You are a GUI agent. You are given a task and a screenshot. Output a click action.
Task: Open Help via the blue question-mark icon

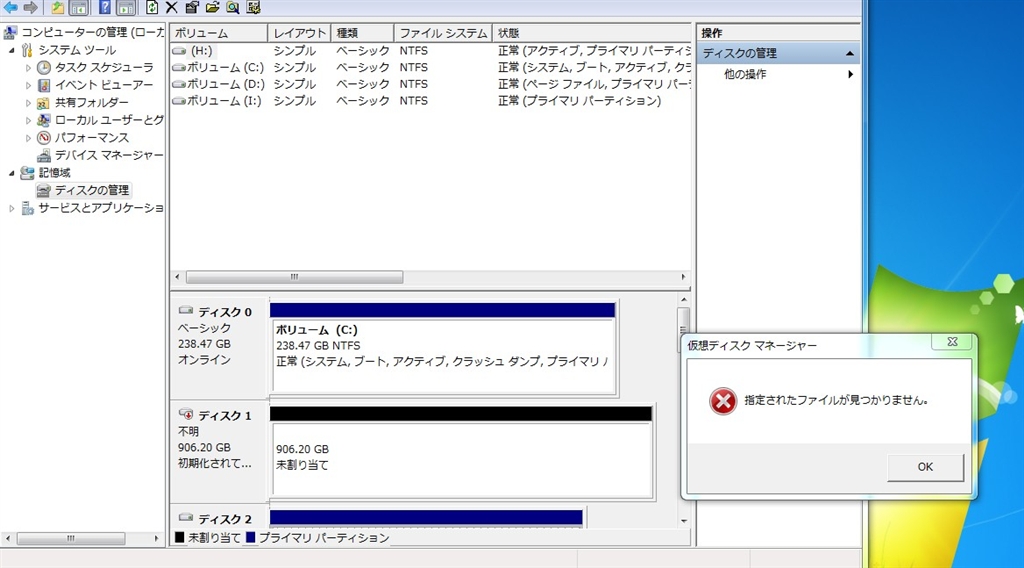104,7
